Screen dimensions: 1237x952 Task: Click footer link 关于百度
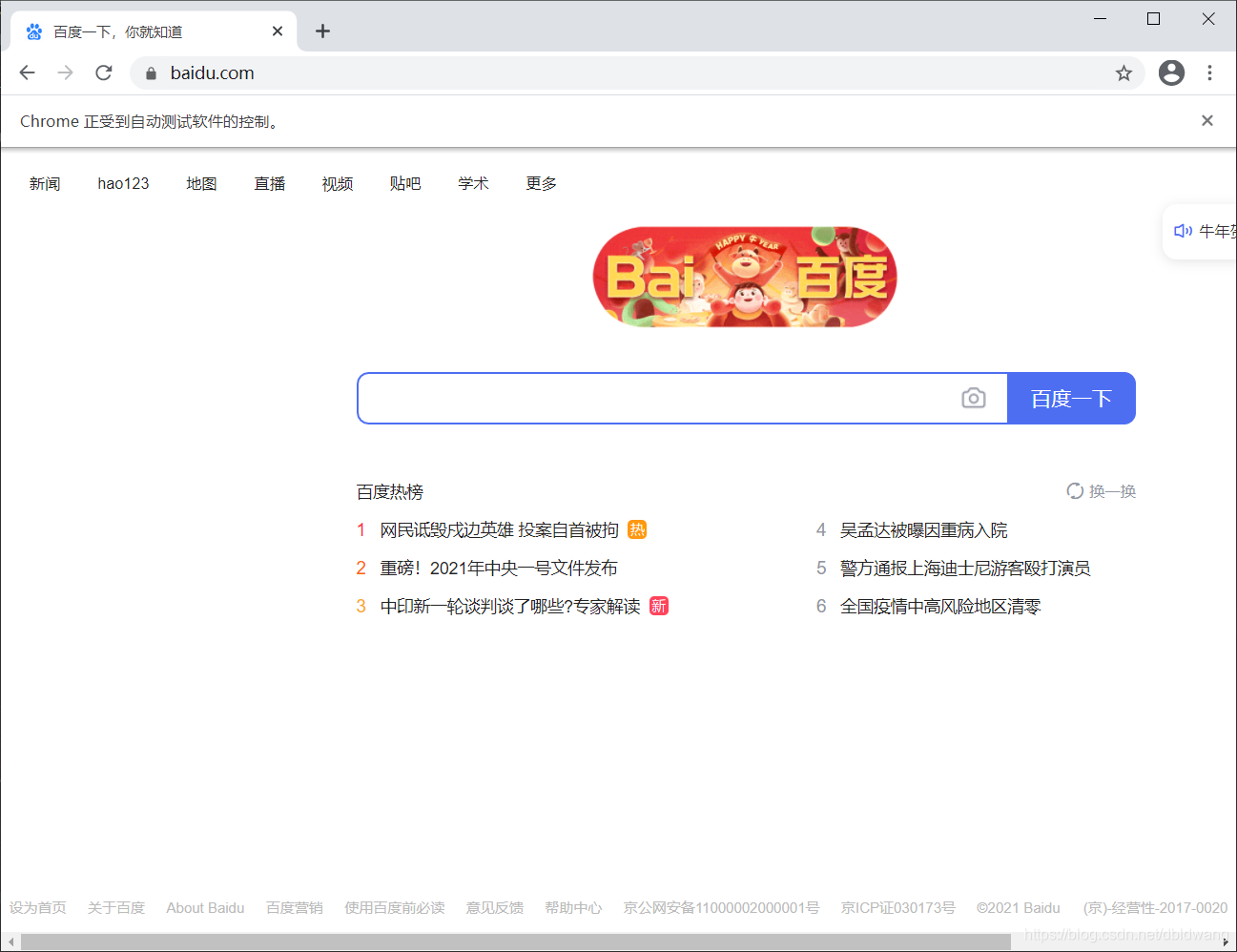point(116,907)
